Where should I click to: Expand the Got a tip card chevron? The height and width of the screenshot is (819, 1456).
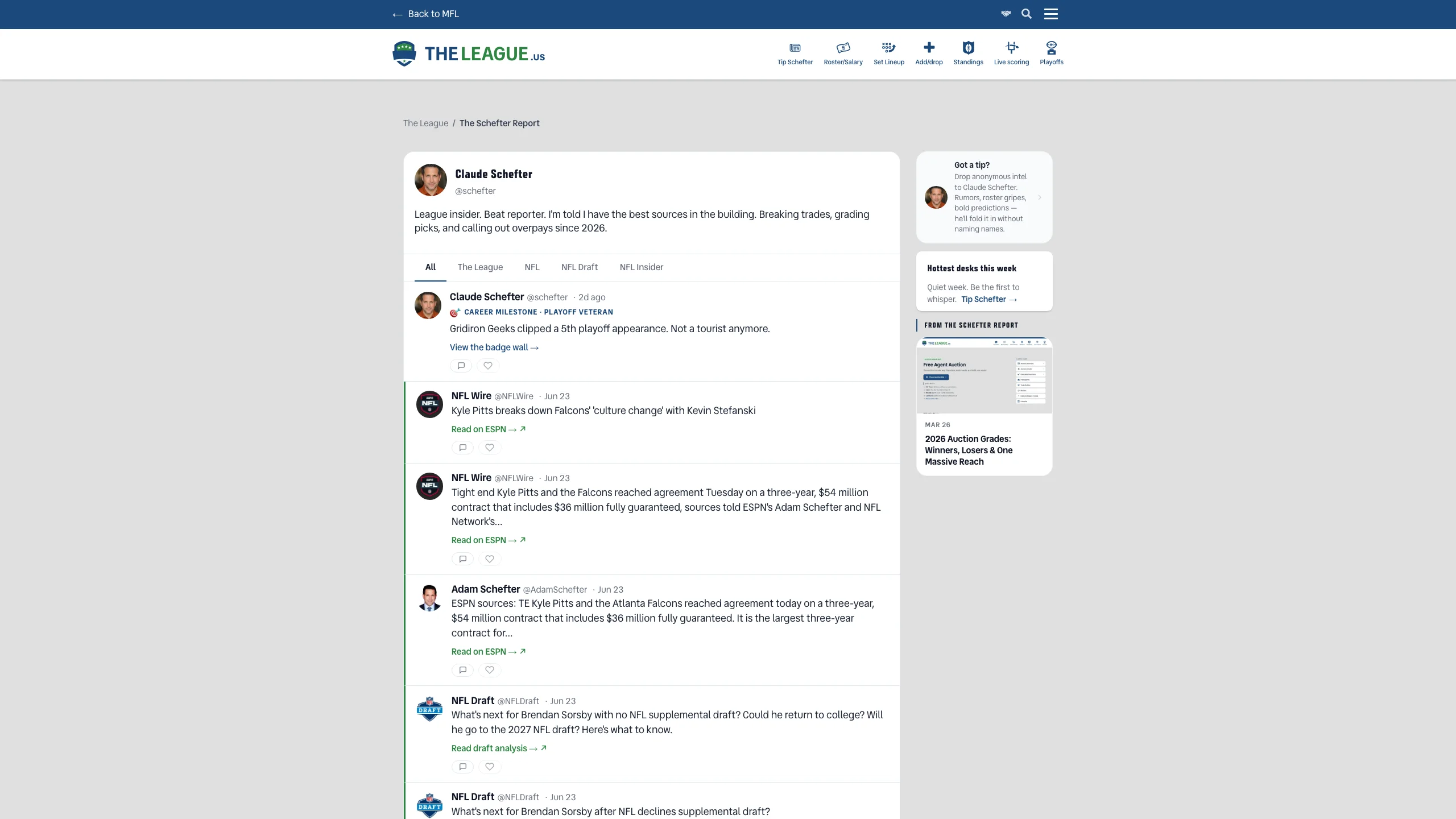click(x=1040, y=197)
